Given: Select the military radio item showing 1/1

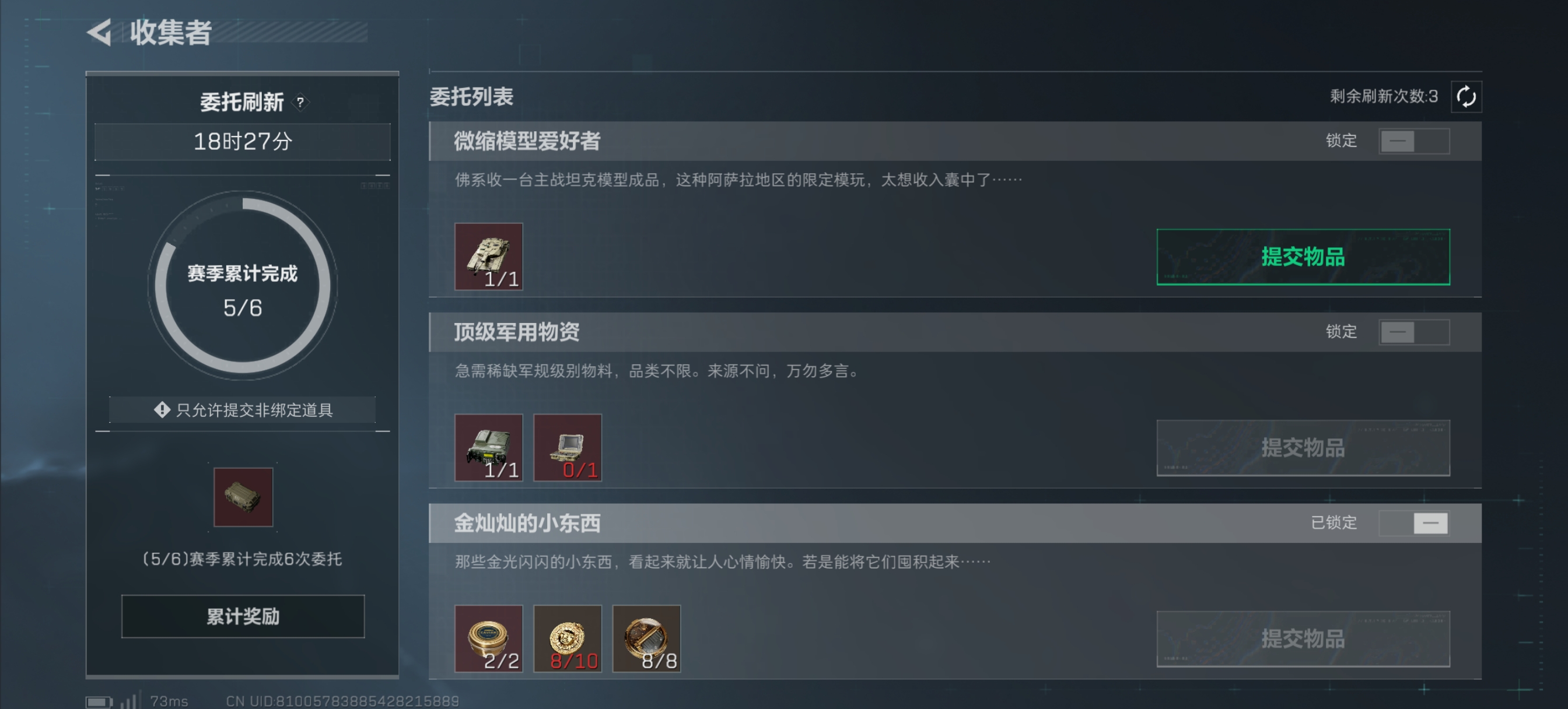Looking at the screenshot, I should pos(488,447).
